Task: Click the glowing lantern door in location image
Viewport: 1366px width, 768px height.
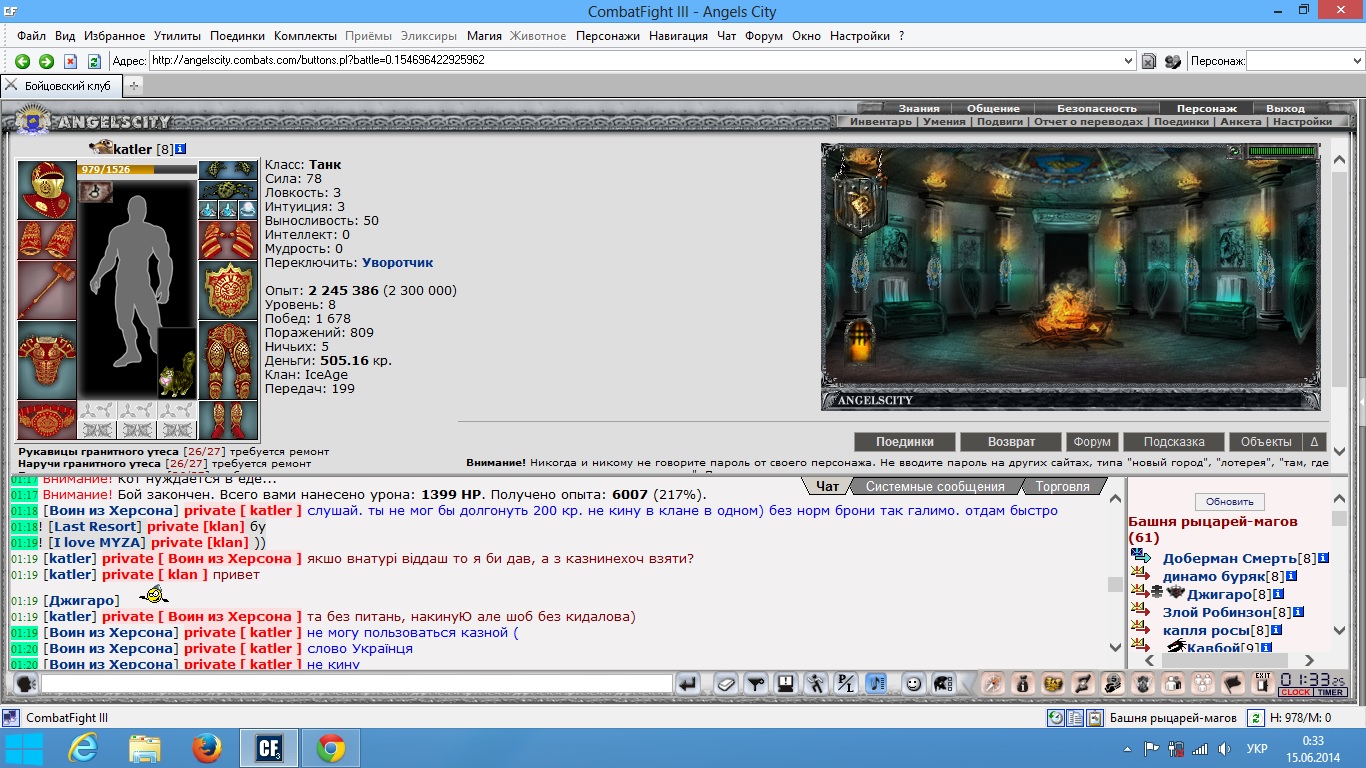Action: 859,343
